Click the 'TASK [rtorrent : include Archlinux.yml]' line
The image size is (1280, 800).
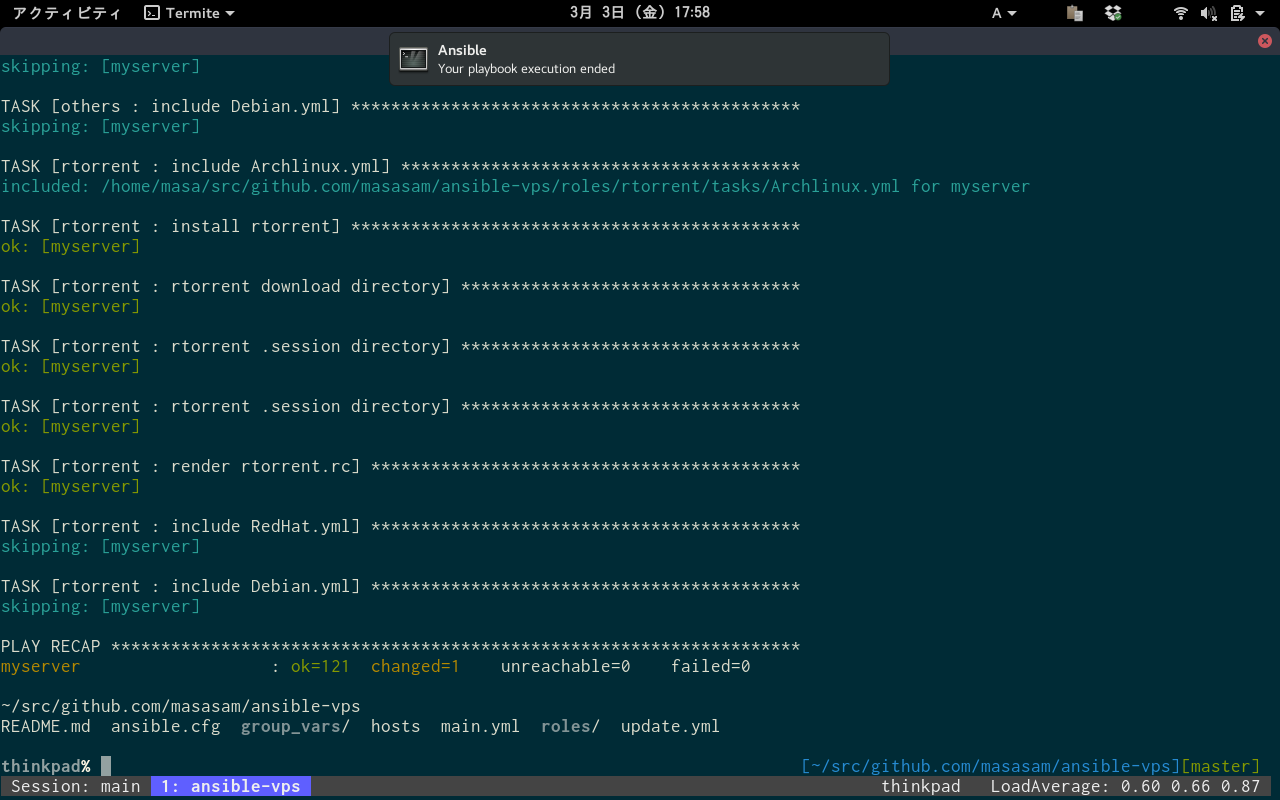(x=400, y=166)
